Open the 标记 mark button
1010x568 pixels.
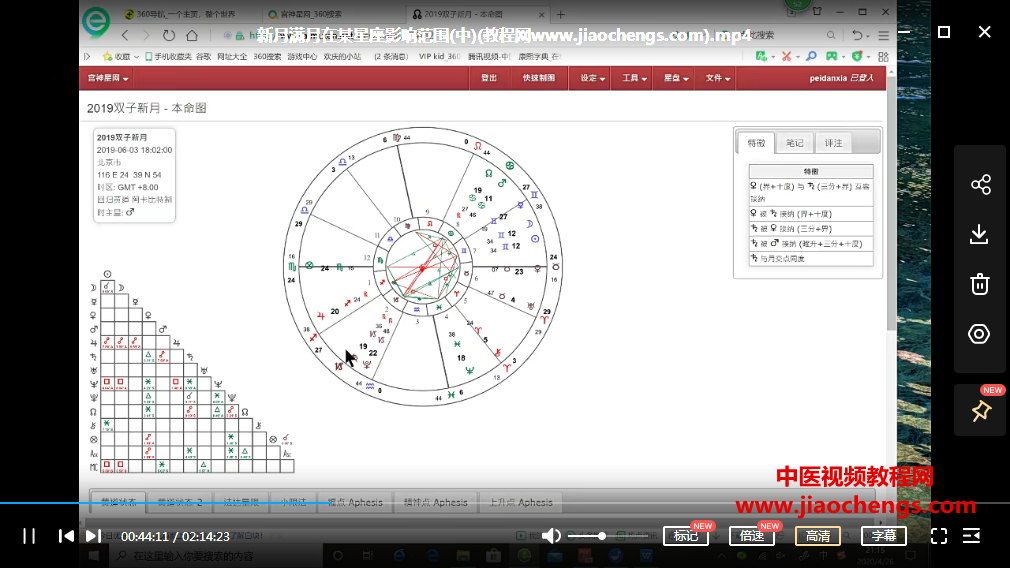tap(686, 536)
